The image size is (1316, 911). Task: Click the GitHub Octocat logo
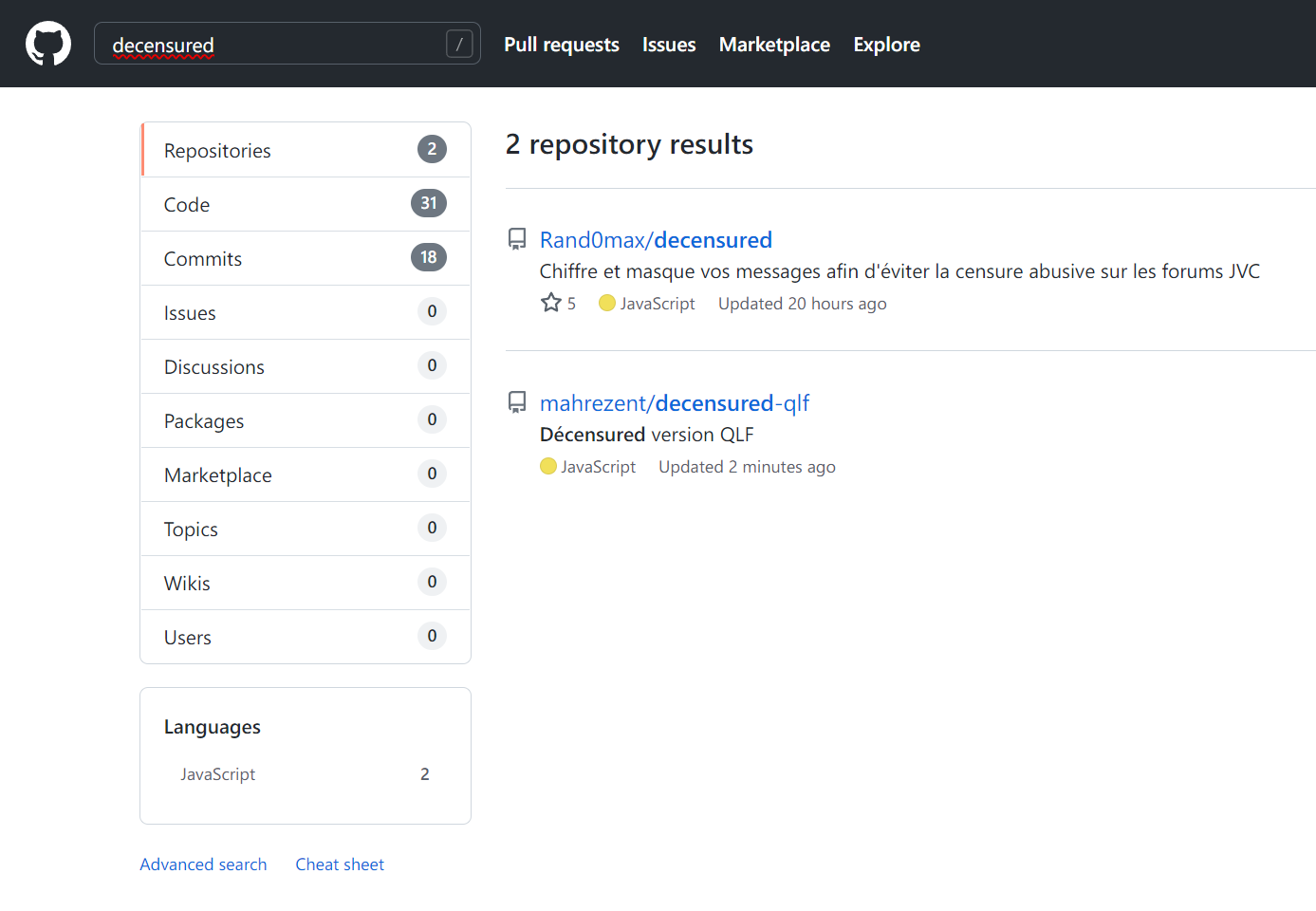[48, 44]
